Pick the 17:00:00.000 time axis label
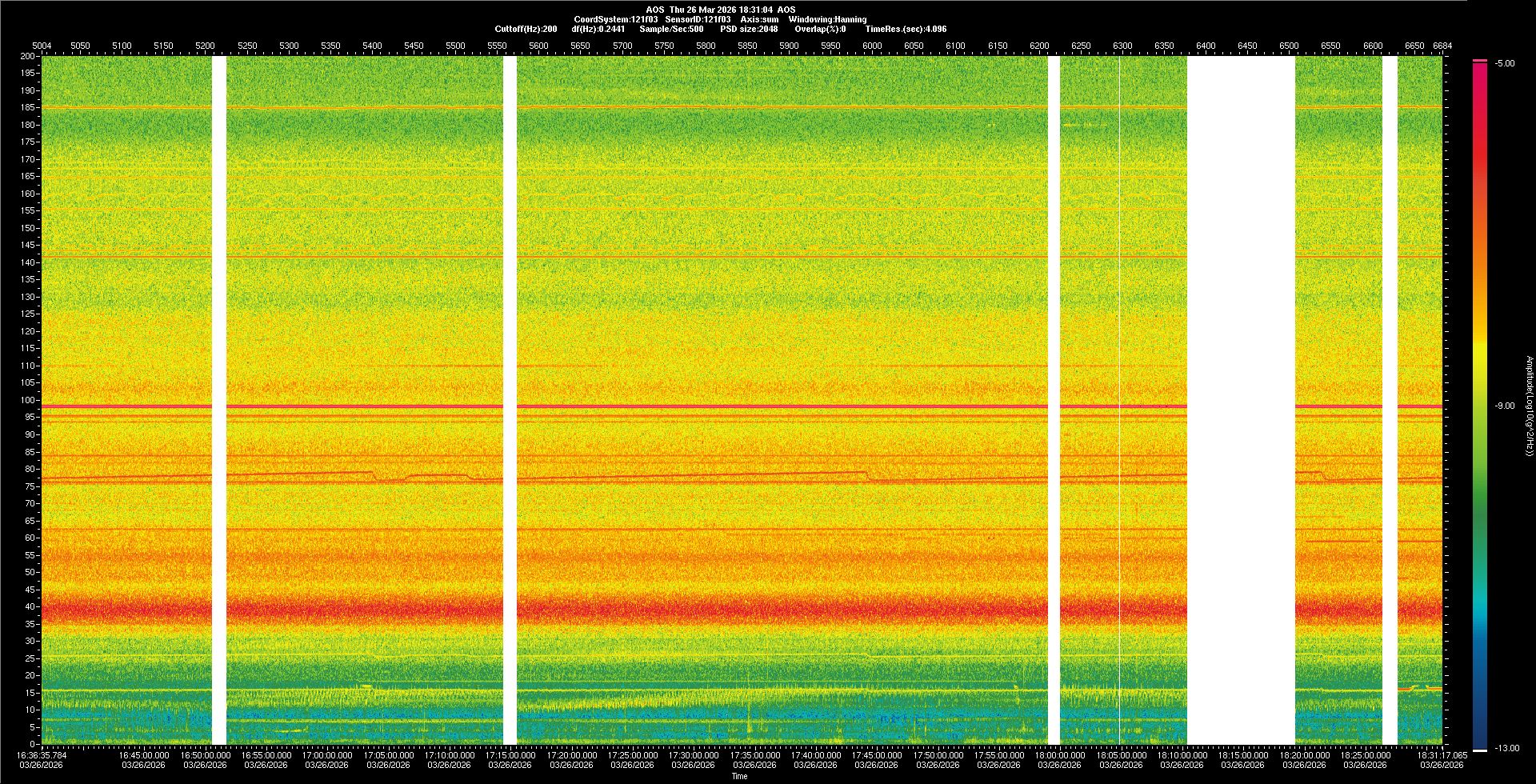The image size is (1536, 784). (326, 754)
